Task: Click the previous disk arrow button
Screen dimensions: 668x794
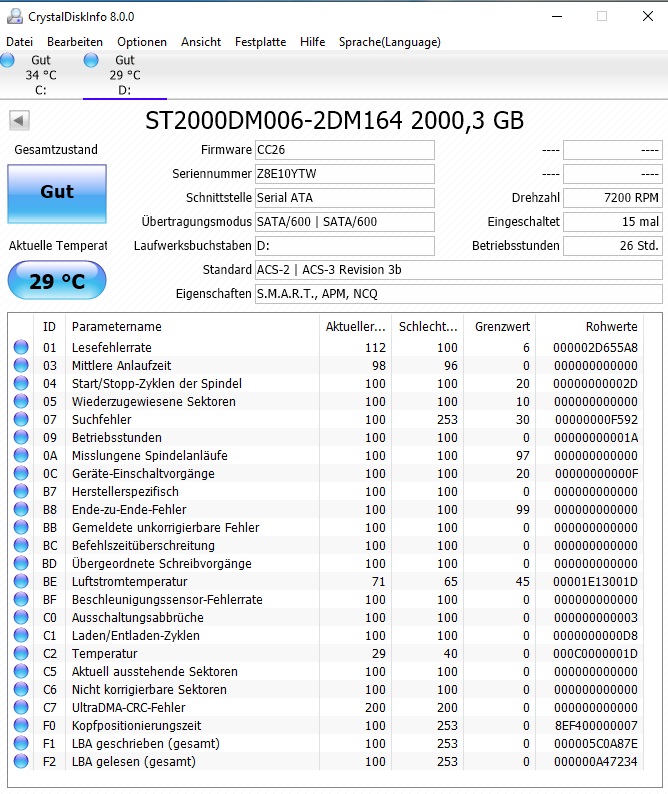Action: (19, 121)
